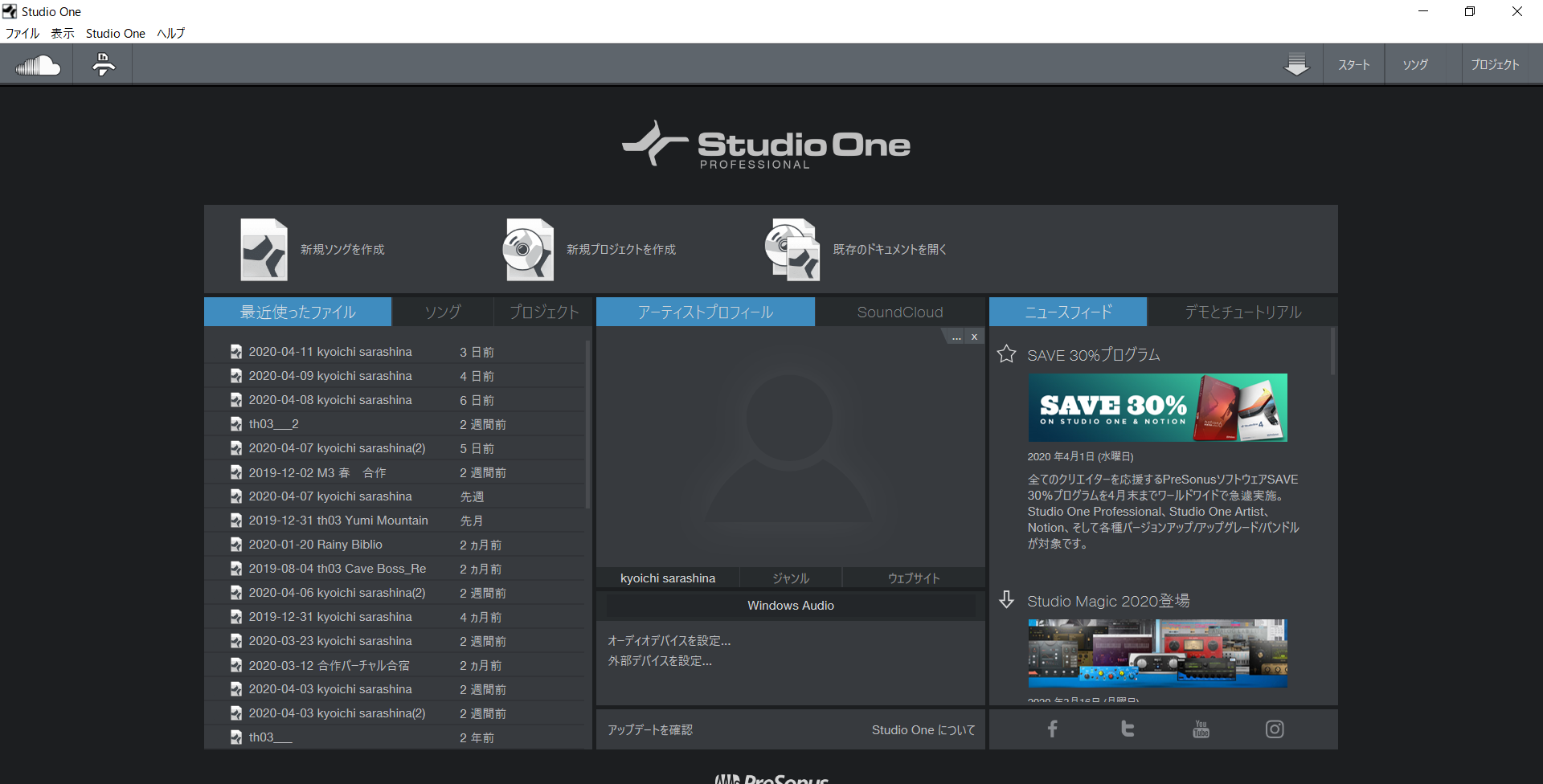The height and width of the screenshot is (784, 1543).
Task: Open the SoundCloud cloud icon in toolbar
Action: pos(38,64)
